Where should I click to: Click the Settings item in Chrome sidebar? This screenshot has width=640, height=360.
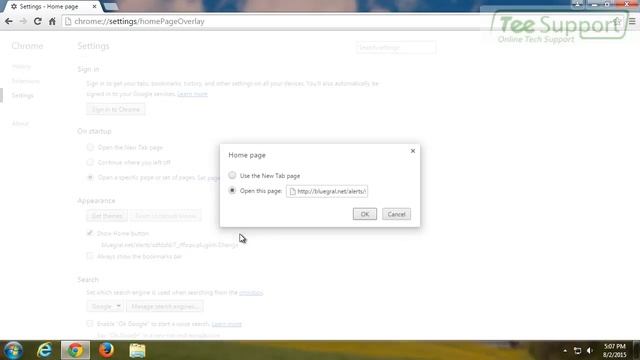(22, 96)
